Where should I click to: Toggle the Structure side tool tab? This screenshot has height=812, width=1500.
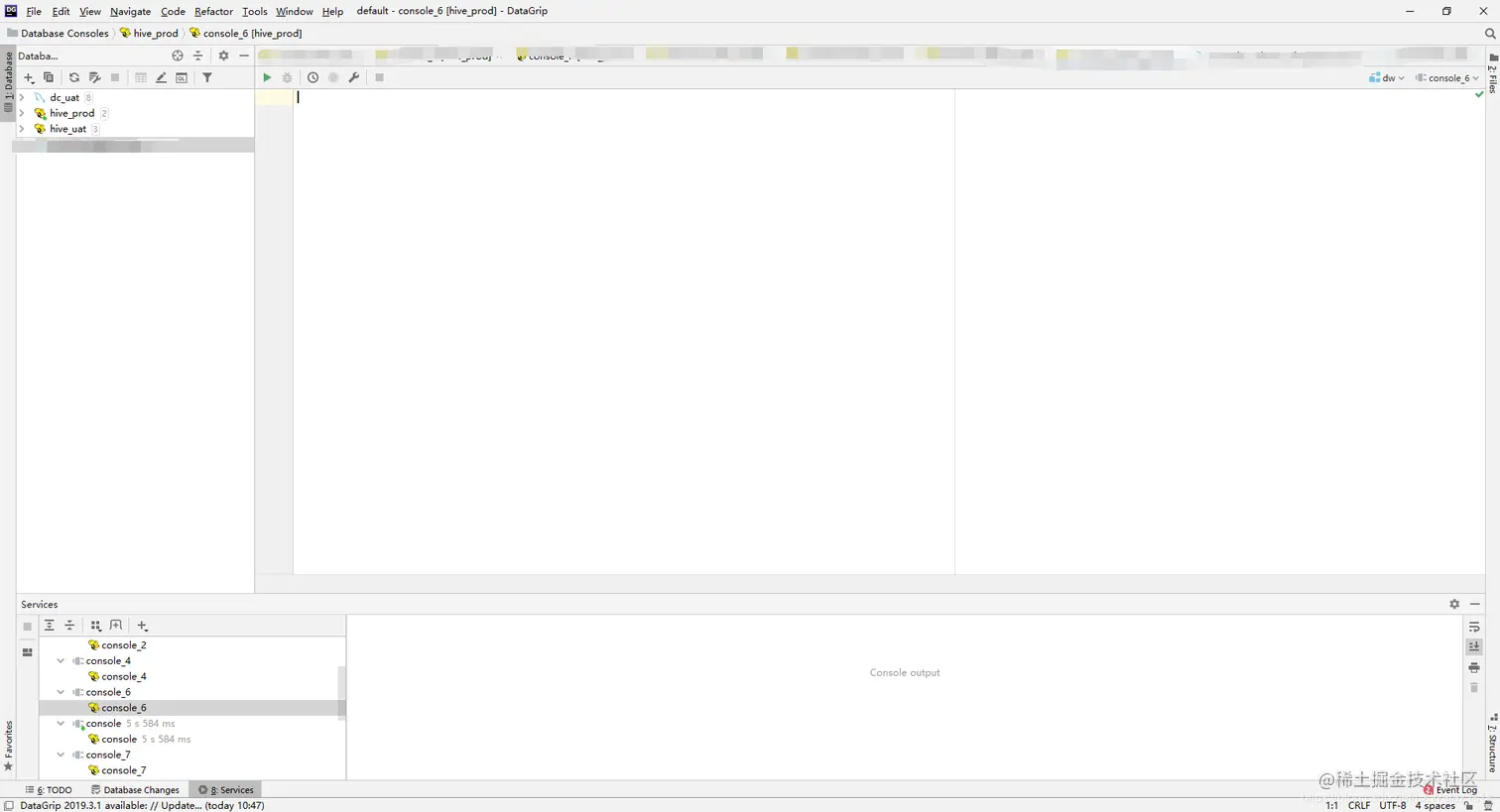(x=1492, y=743)
